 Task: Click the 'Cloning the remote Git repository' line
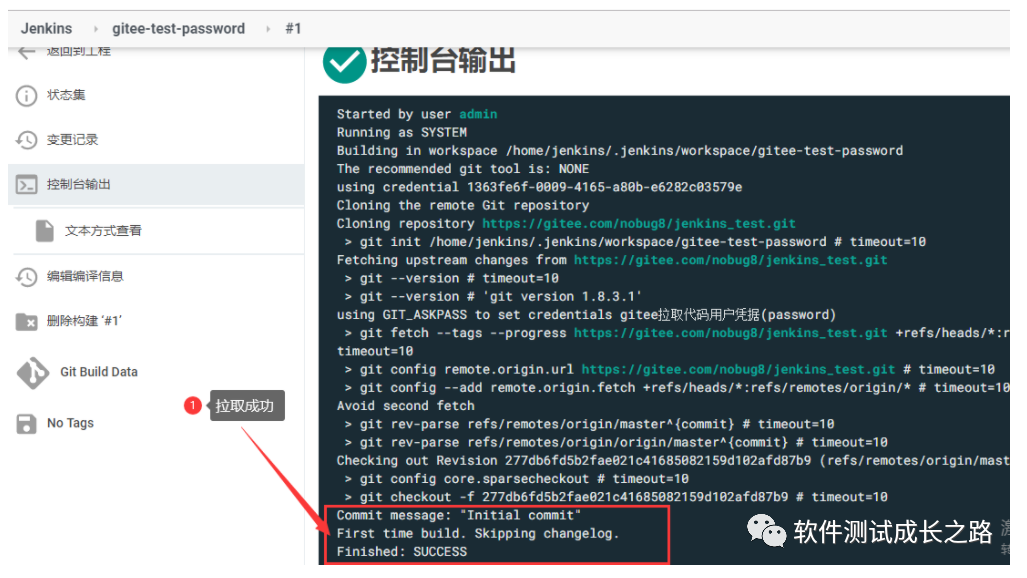pos(462,205)
